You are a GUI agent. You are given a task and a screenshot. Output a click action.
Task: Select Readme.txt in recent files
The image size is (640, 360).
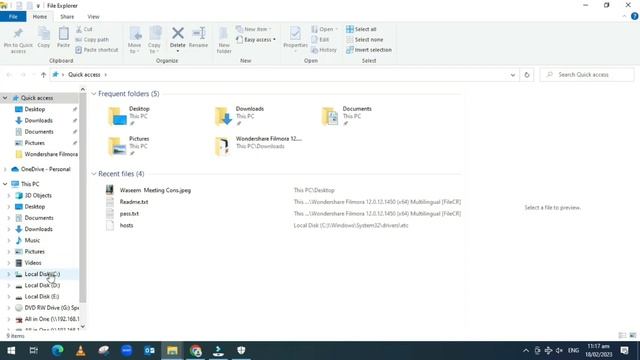(134, 202)
